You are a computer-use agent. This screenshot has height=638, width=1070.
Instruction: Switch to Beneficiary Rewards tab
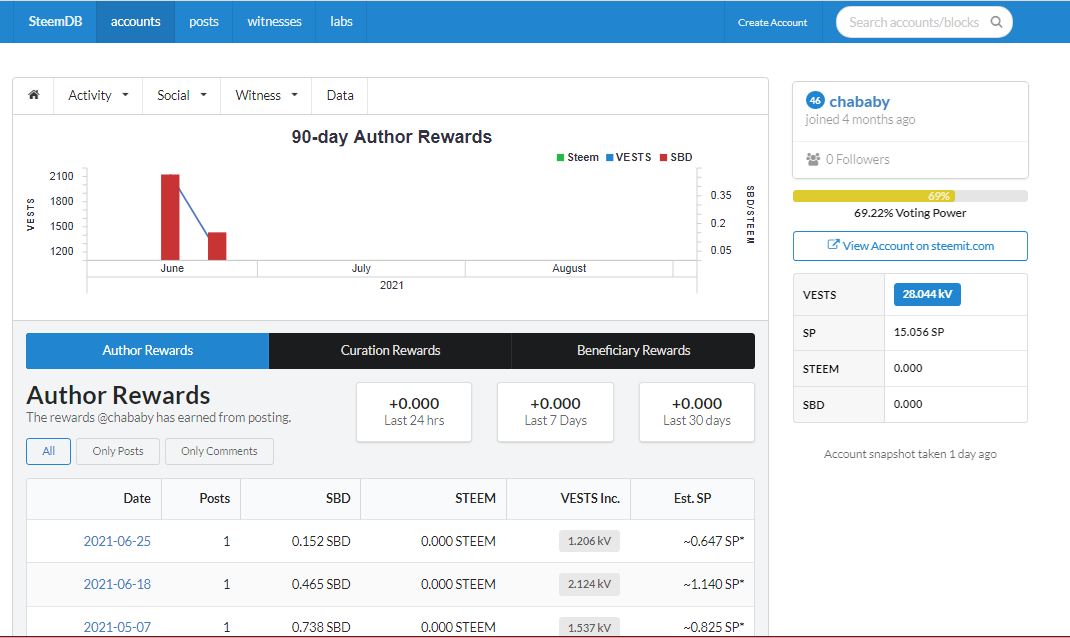pyautogui.click(x=633, y=351)
